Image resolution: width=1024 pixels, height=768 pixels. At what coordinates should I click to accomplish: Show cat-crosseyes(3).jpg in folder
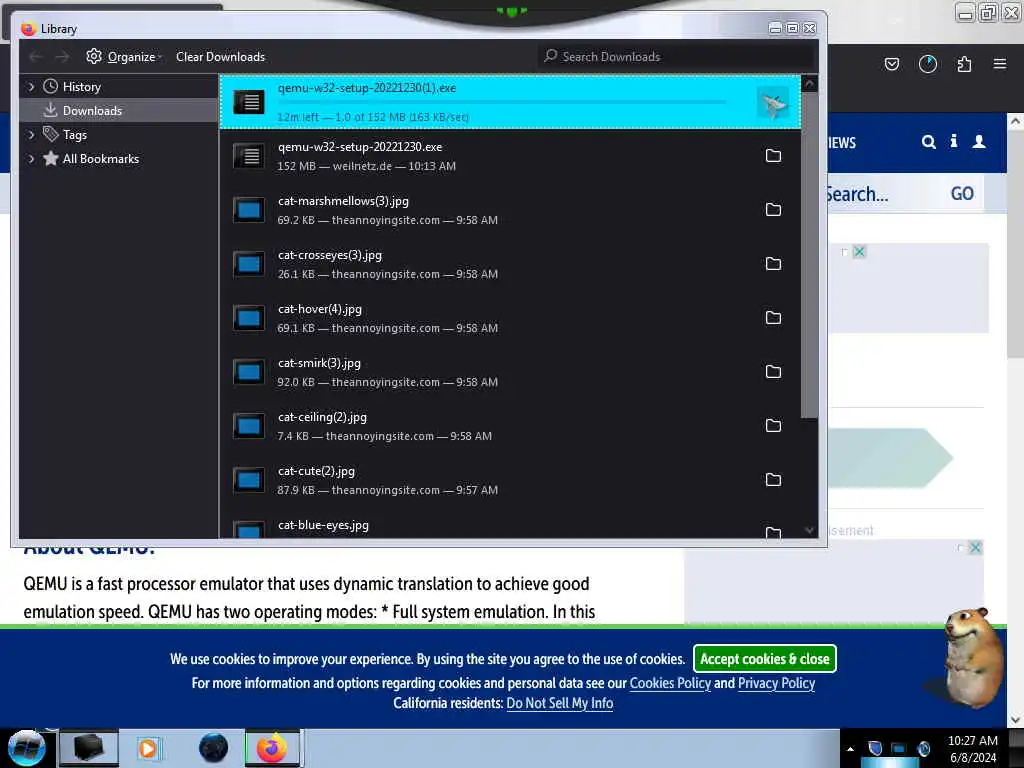(773, 264)
